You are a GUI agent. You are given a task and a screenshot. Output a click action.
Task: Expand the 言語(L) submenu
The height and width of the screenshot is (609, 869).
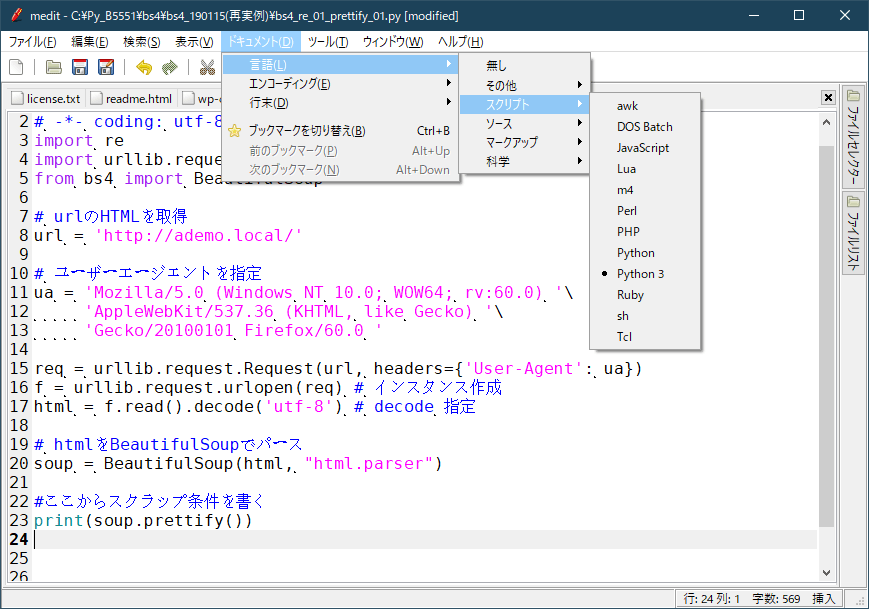tap(340, 65)
